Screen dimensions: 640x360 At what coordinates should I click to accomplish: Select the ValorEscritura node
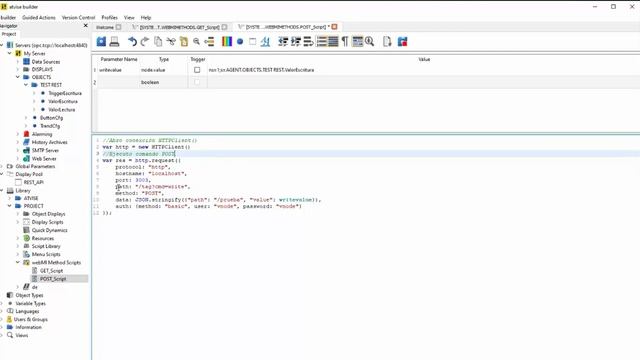click(63, 101)
